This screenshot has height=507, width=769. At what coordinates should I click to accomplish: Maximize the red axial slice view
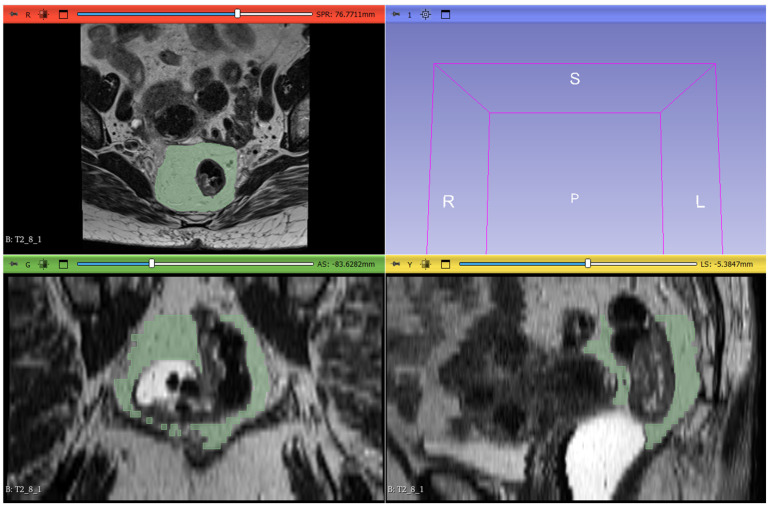(x=62, y=15)
